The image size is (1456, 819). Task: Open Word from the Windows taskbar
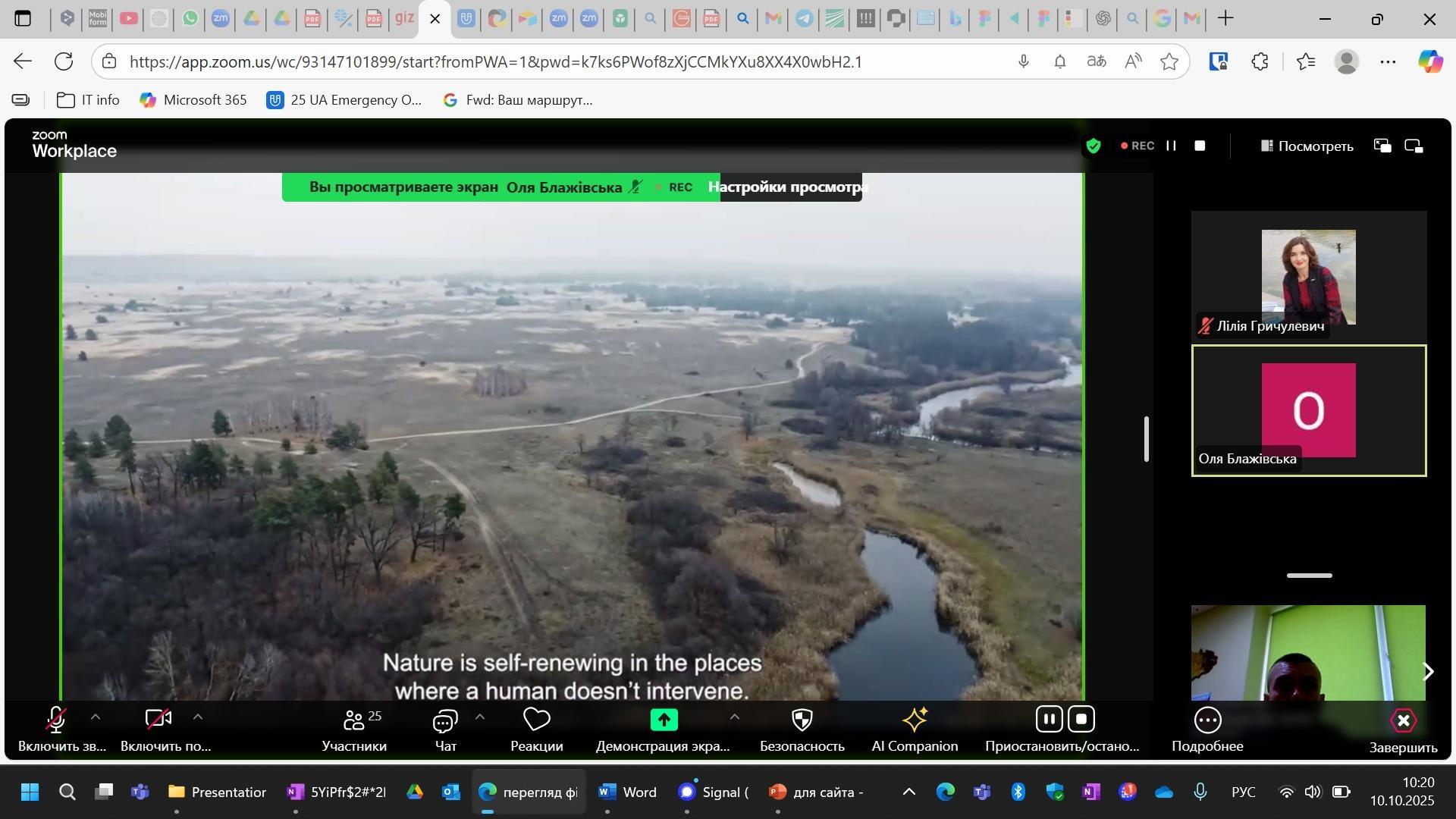pyautogui.click(x=627, y=792)
